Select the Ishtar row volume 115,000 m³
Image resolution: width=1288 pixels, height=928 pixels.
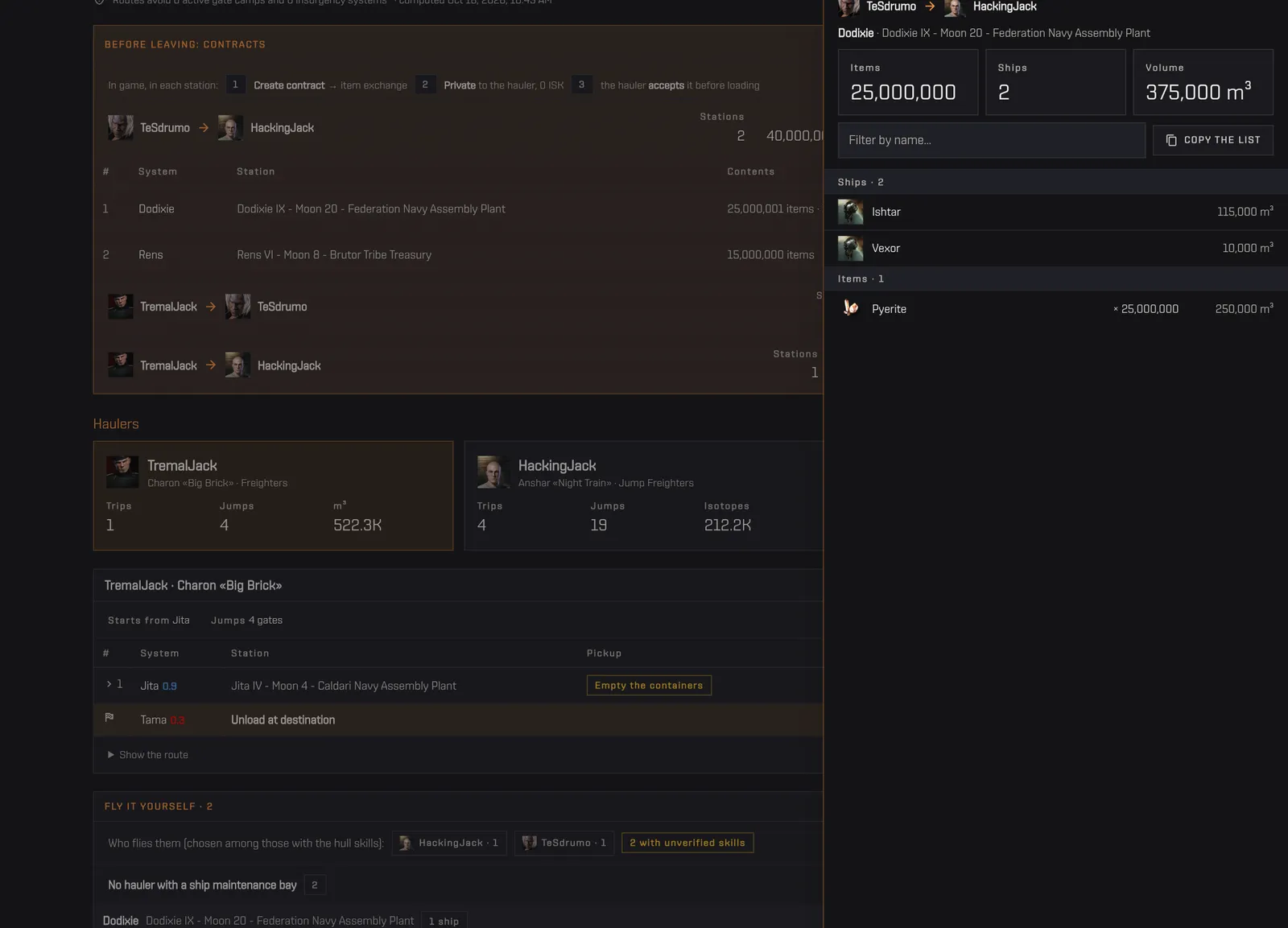point(1245,212)
